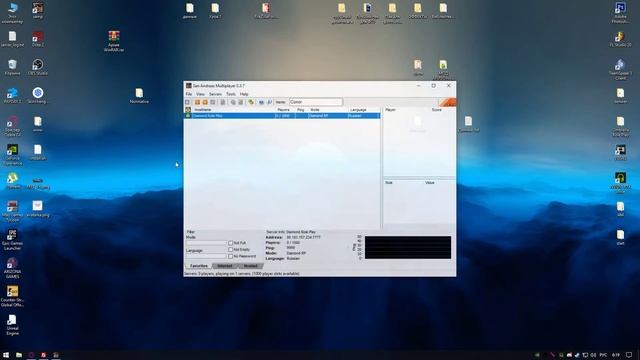Open the notification center in taskbar
640x360 pixels.
(629, 355)
